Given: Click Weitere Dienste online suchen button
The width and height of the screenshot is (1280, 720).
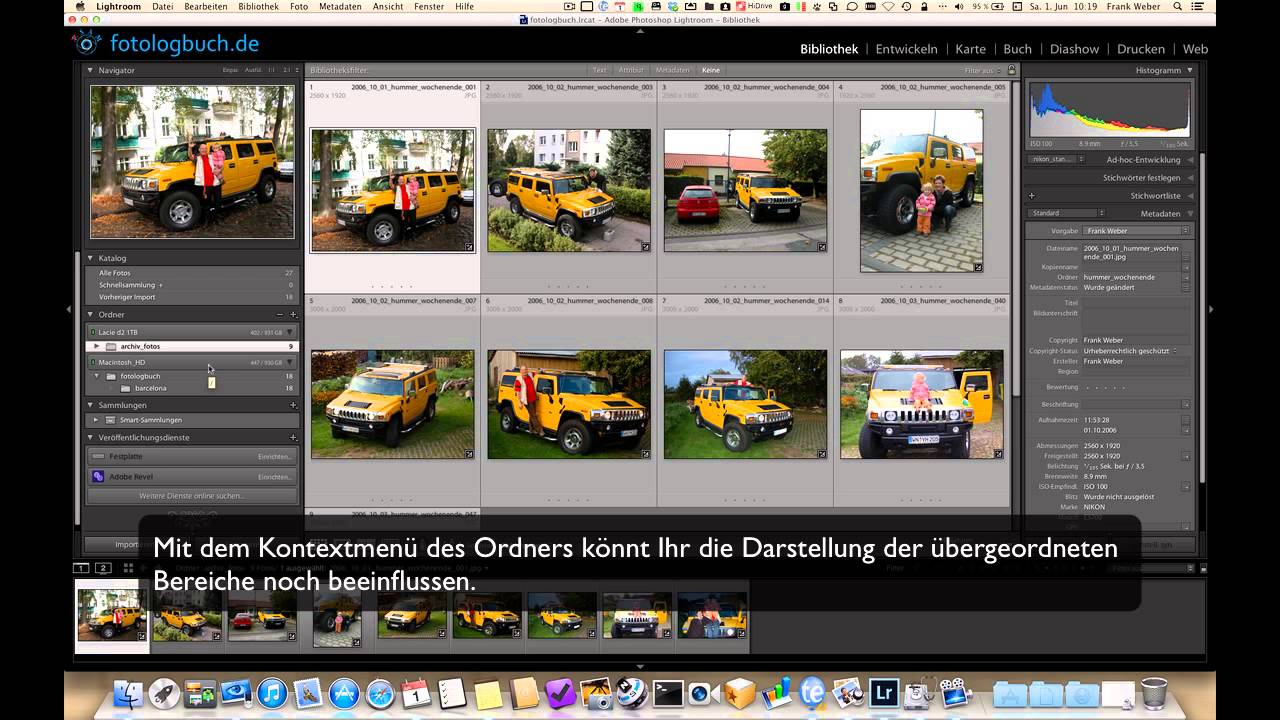Looking at the screenshot, I should click(192, 496).
